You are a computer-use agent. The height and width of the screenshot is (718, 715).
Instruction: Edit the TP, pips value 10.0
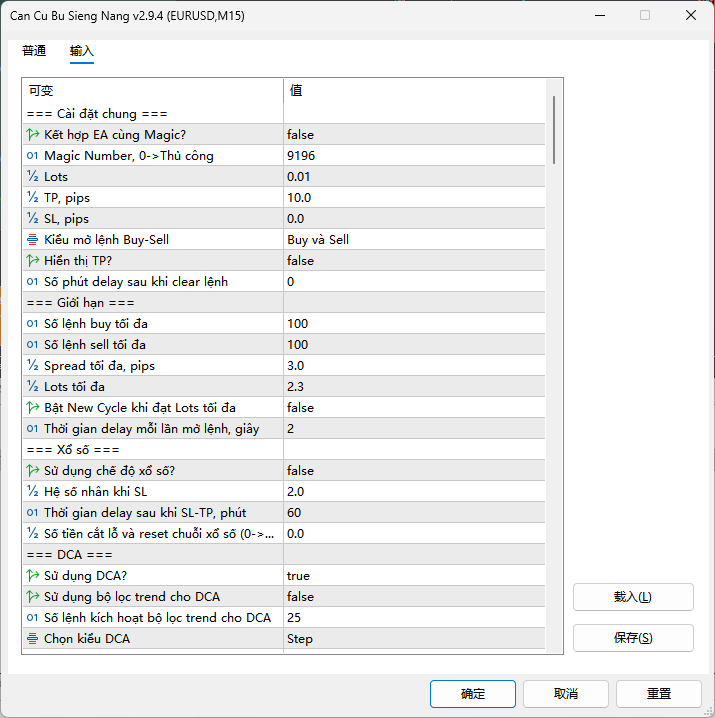pyautogui.click(x=414, y=198)
